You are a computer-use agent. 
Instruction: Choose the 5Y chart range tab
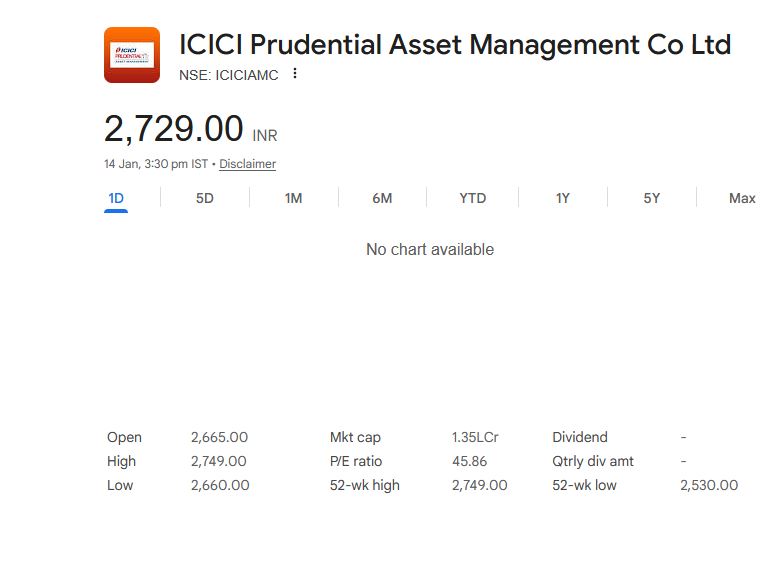coord(652,198)
